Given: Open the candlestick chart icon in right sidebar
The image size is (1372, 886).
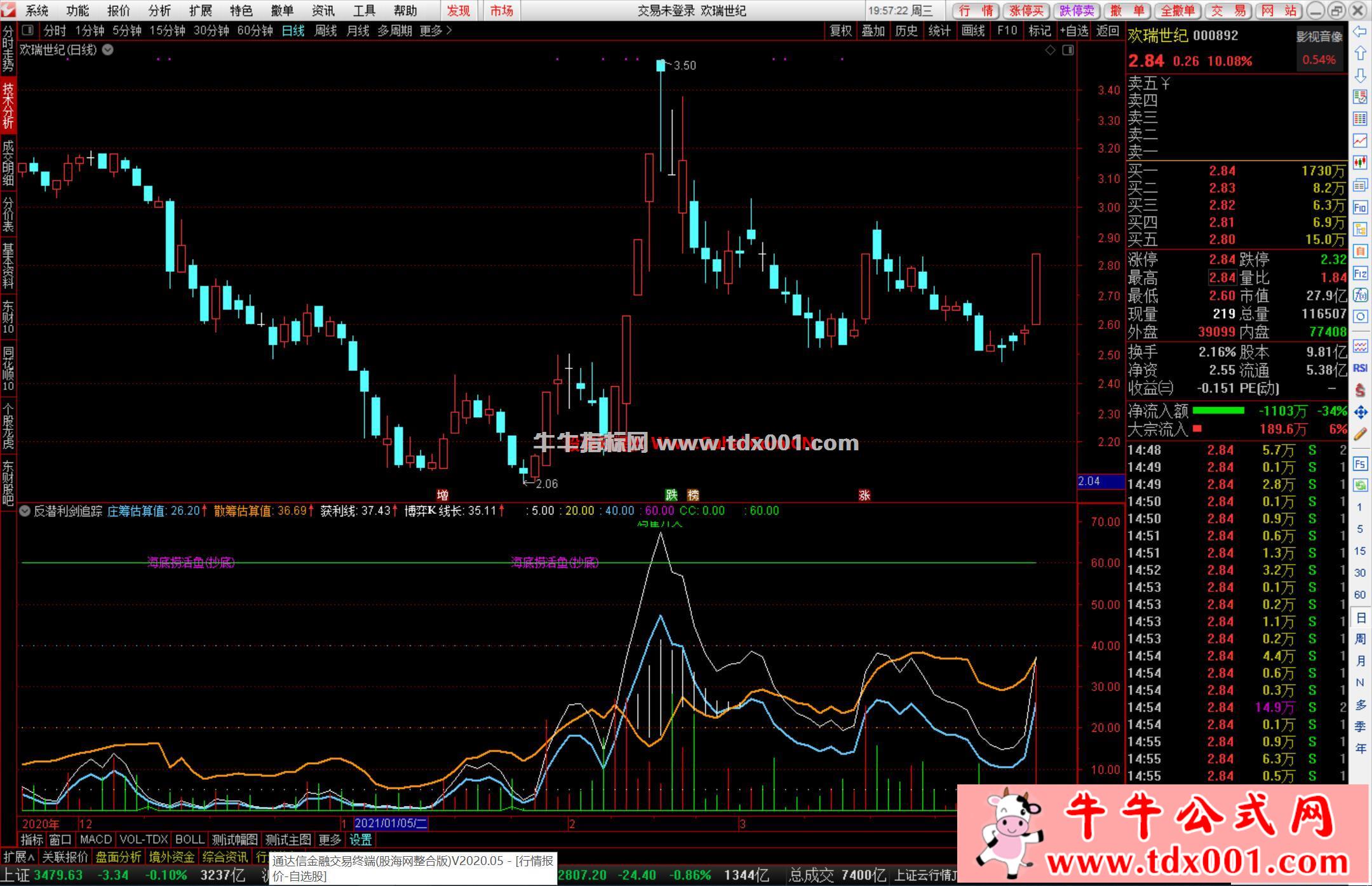Looking at the screenshot, I should (1360, 163).
